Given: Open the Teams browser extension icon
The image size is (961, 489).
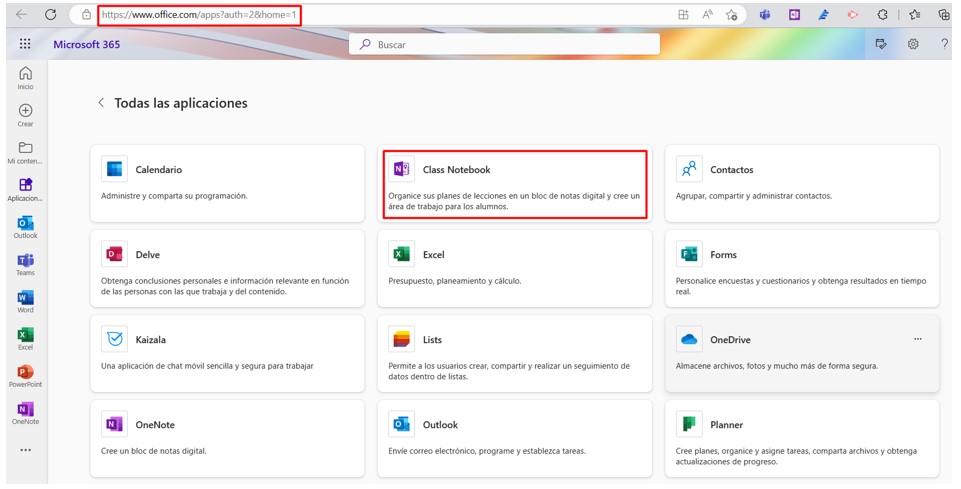Looking at the screenshot, I should (765, 15).
